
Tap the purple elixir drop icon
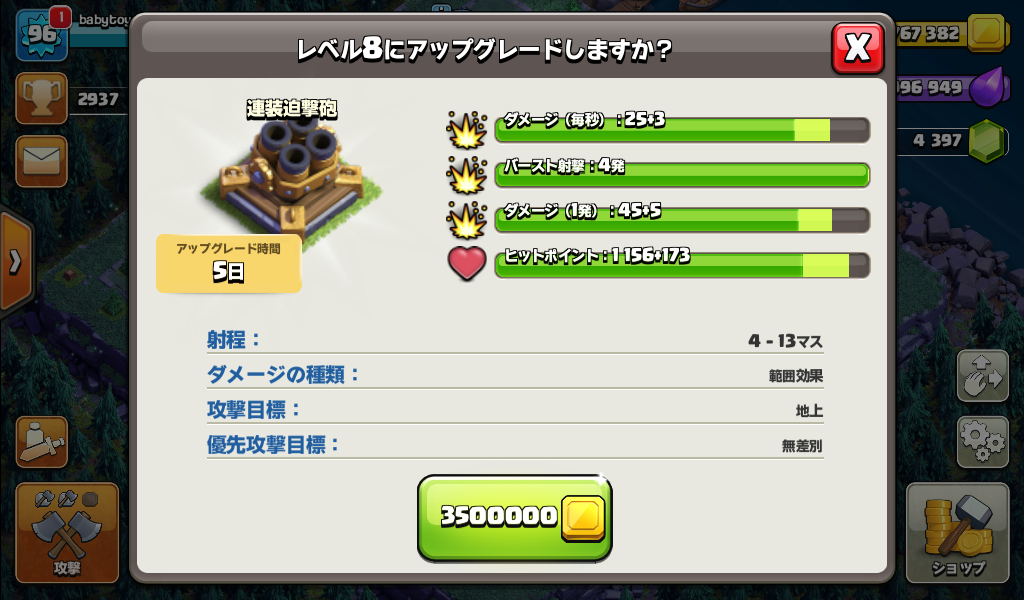(987, 87)
